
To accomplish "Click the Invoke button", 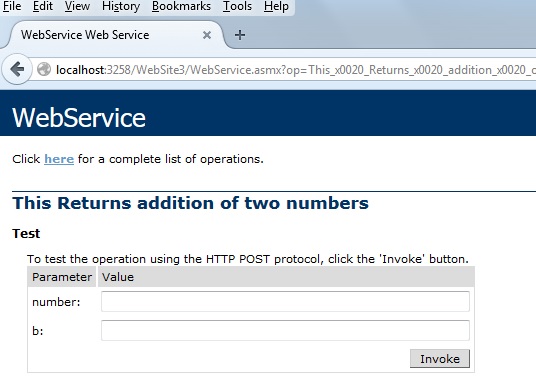I will [440, 359].
